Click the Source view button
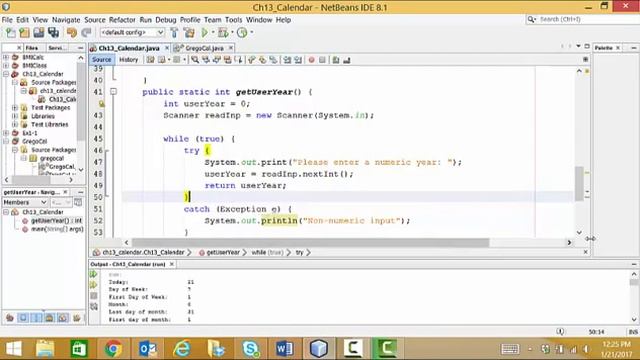This screenshot has width=640, height=360. tap(101, 60)
